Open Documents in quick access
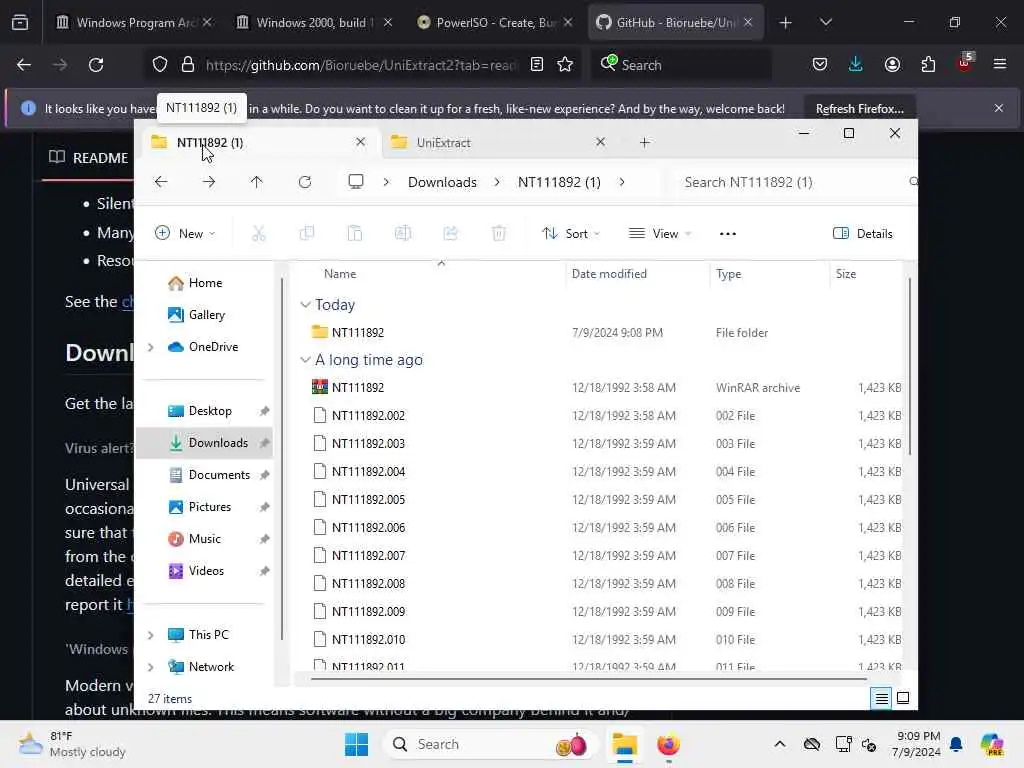The image size is (1024, 768). (x=219, y=475)
